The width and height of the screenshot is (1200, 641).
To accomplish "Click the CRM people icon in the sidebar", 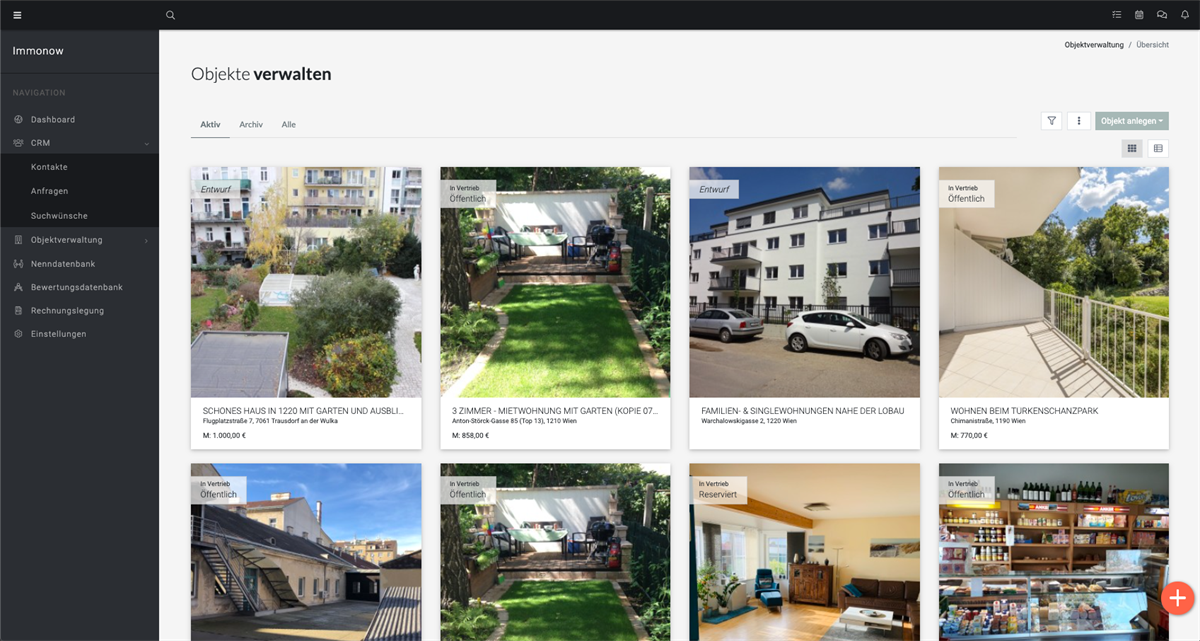I will click(18, 143).
